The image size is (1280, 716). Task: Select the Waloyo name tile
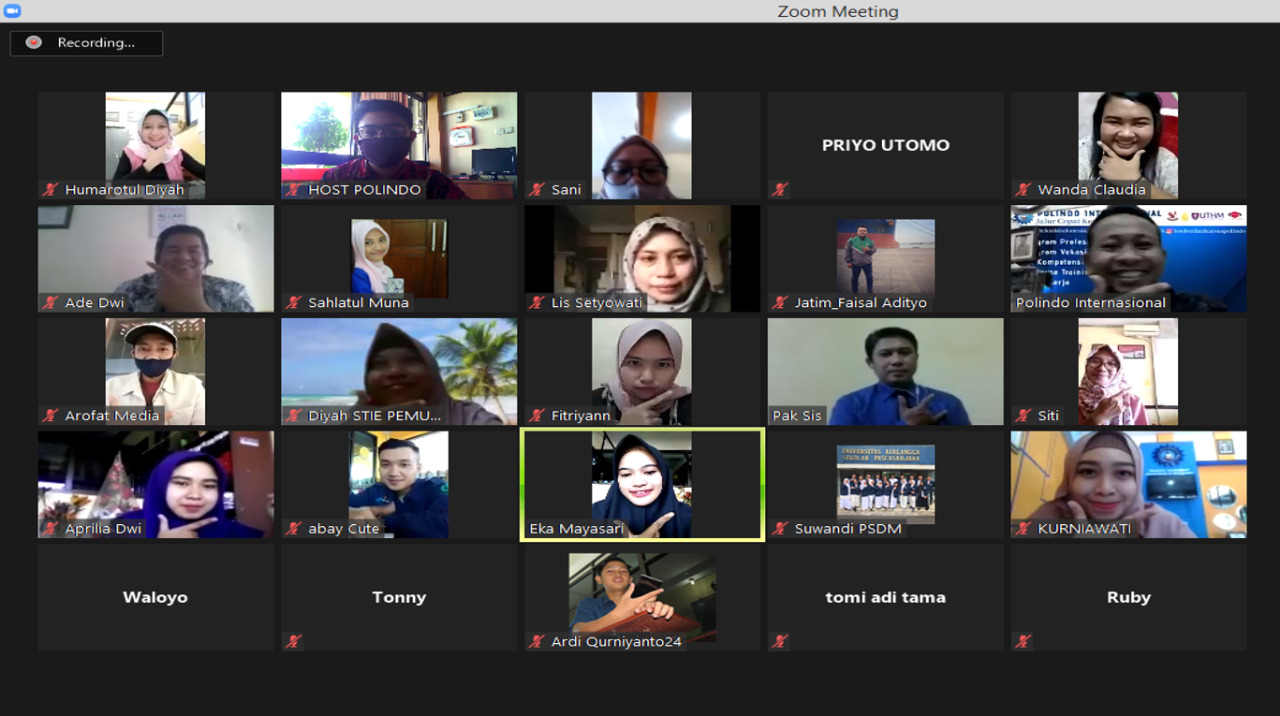click(x=155, y=597)
